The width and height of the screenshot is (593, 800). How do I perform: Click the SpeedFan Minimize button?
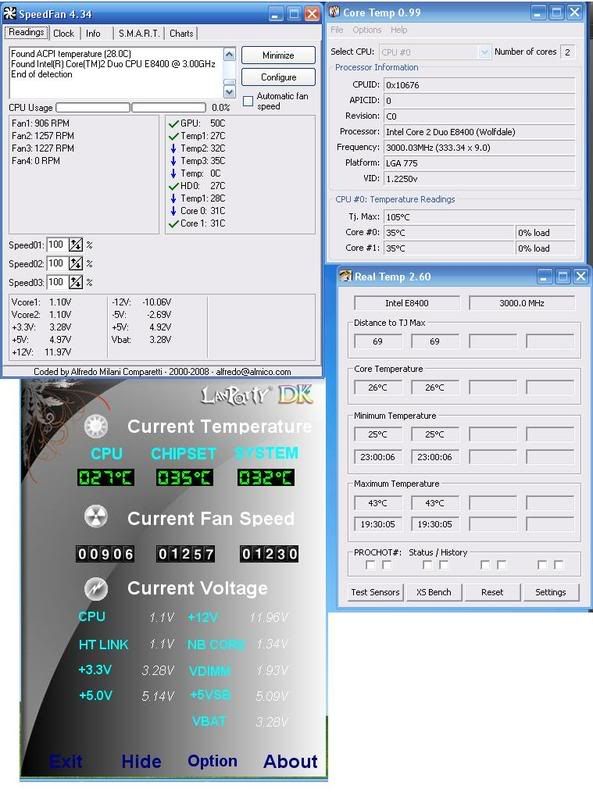278,55
